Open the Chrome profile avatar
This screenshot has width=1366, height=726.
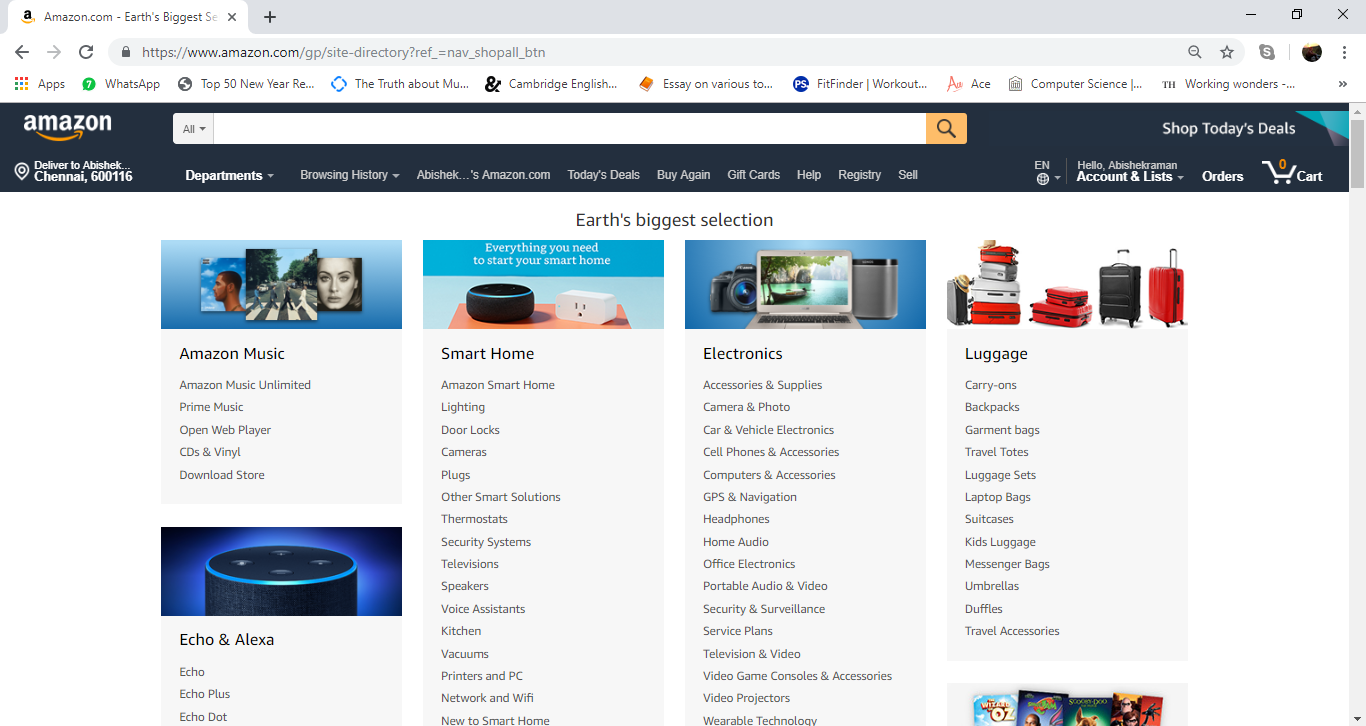(1312, 52)
